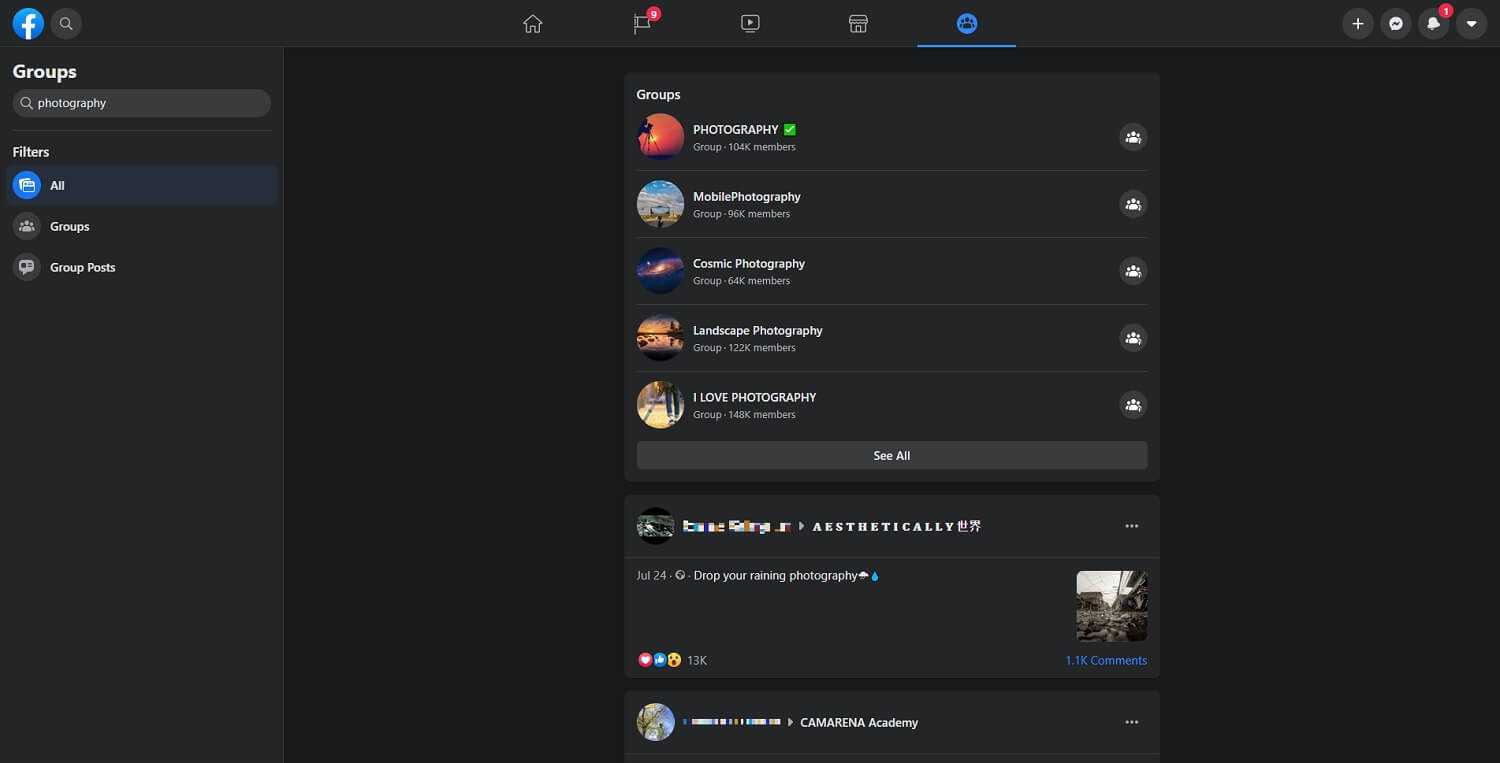
Task: Open the PHOTOGRAPHY group
Action: pyautogui.click(x=735, y=130)
